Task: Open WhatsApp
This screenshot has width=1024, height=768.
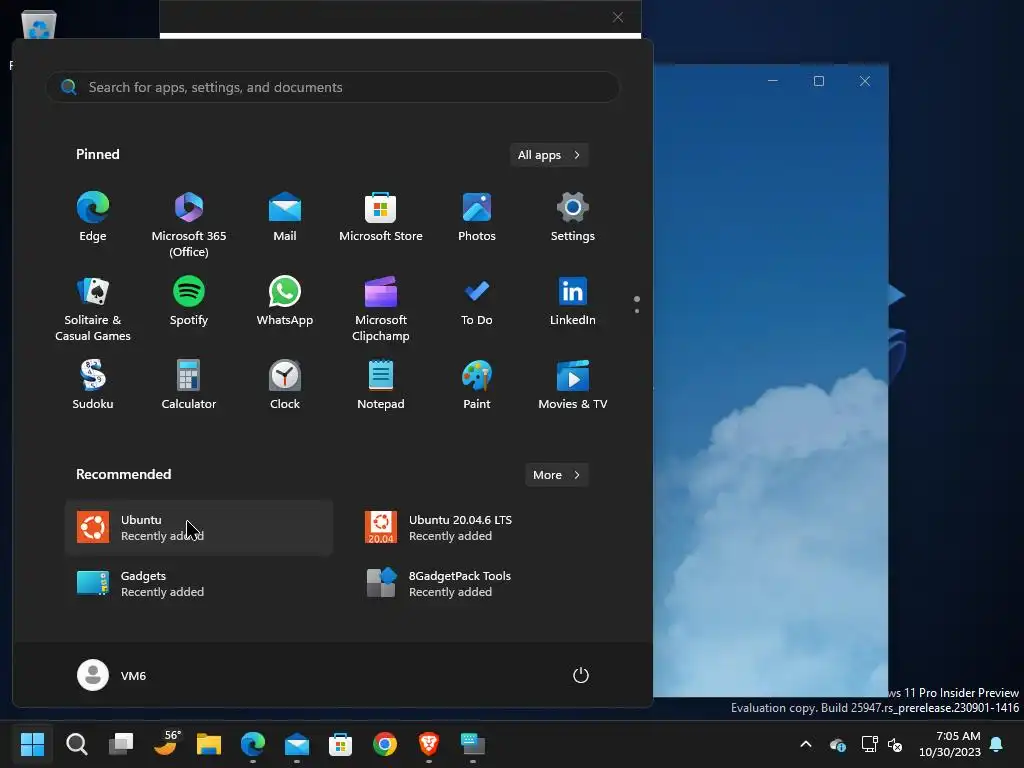Action: [x=285, y=302]
